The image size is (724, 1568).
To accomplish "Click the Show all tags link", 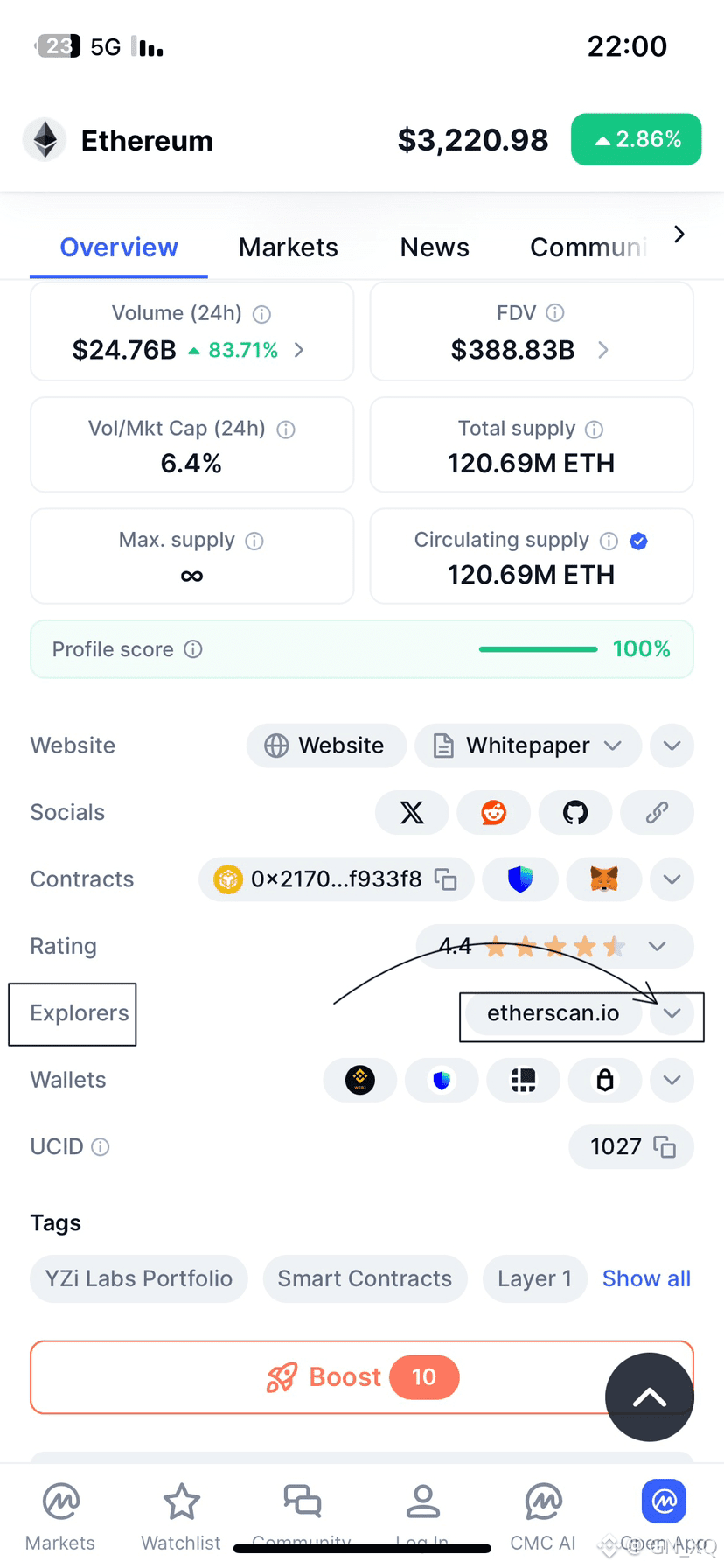I will point(646,1278).
